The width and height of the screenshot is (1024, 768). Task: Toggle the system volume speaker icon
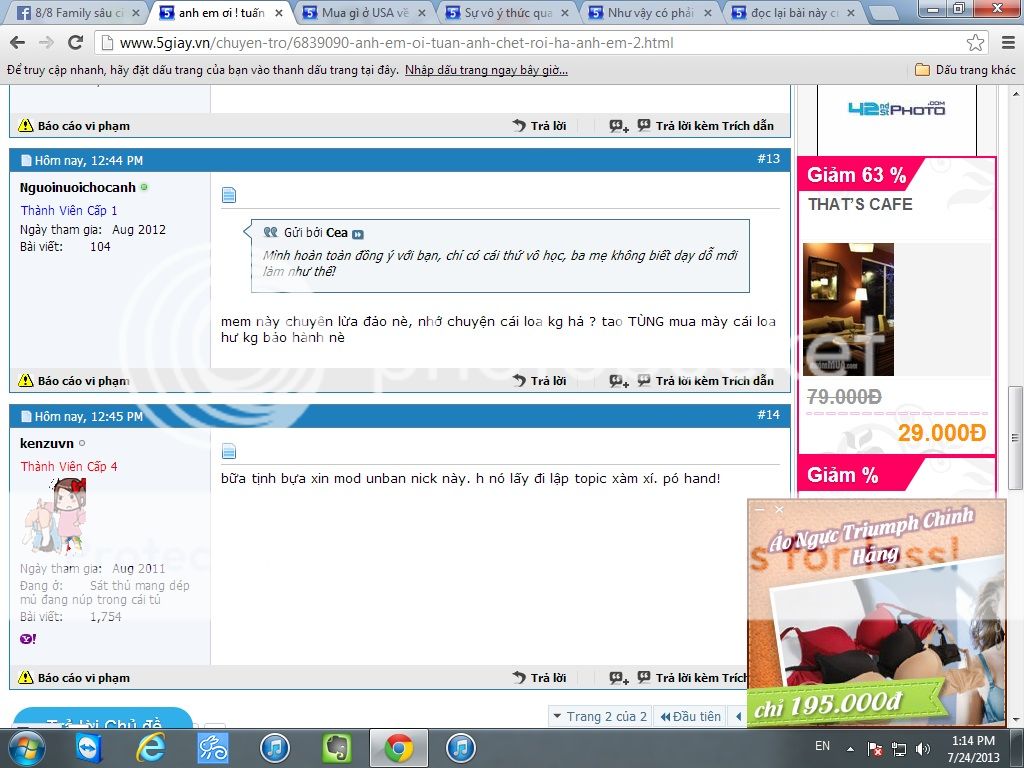tap(921, 748)
